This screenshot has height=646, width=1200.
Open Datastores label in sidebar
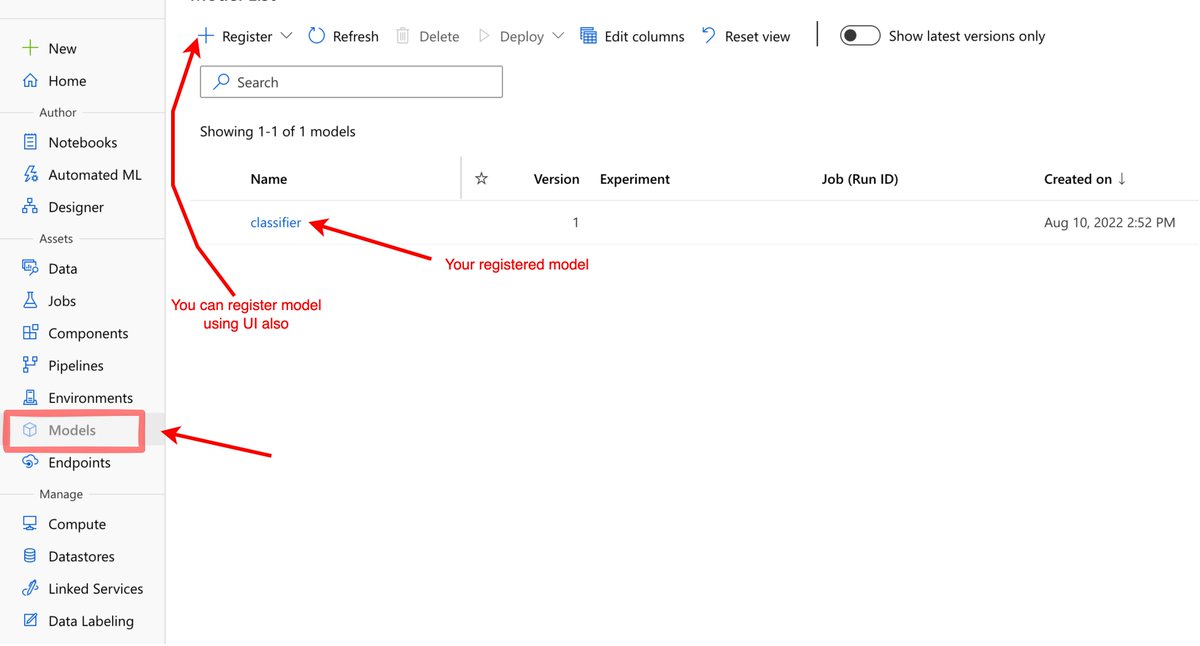coord(82,556)
